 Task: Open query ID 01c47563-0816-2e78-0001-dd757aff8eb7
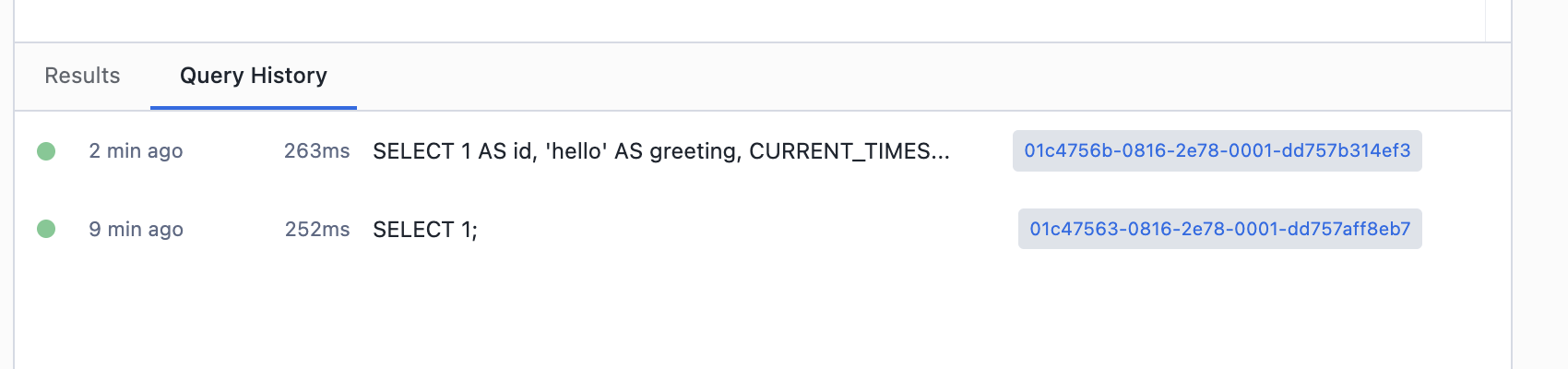coord(1219,229)
